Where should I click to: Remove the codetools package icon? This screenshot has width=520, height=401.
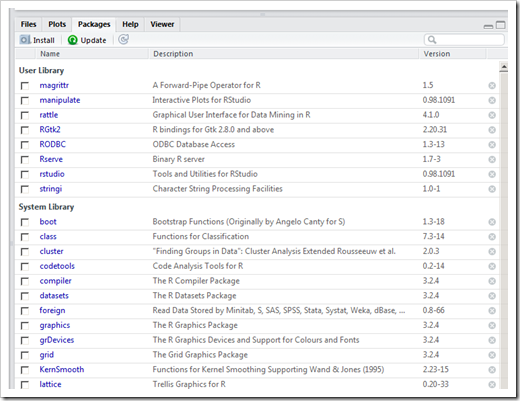point(492,266)
